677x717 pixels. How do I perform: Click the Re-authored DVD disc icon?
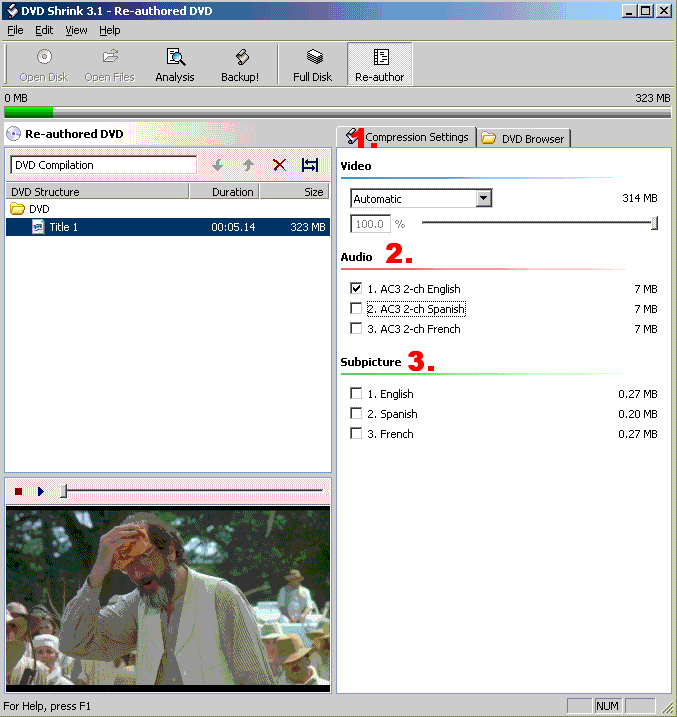pos(13,134)
